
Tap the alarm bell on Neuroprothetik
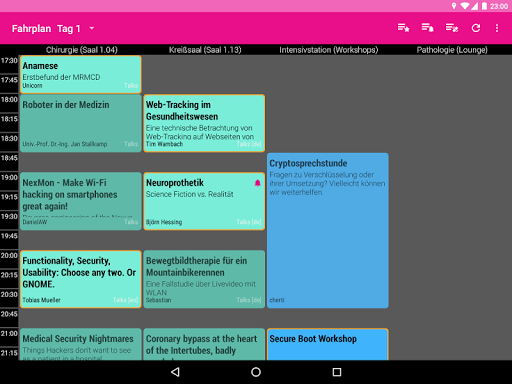(257, 183)
